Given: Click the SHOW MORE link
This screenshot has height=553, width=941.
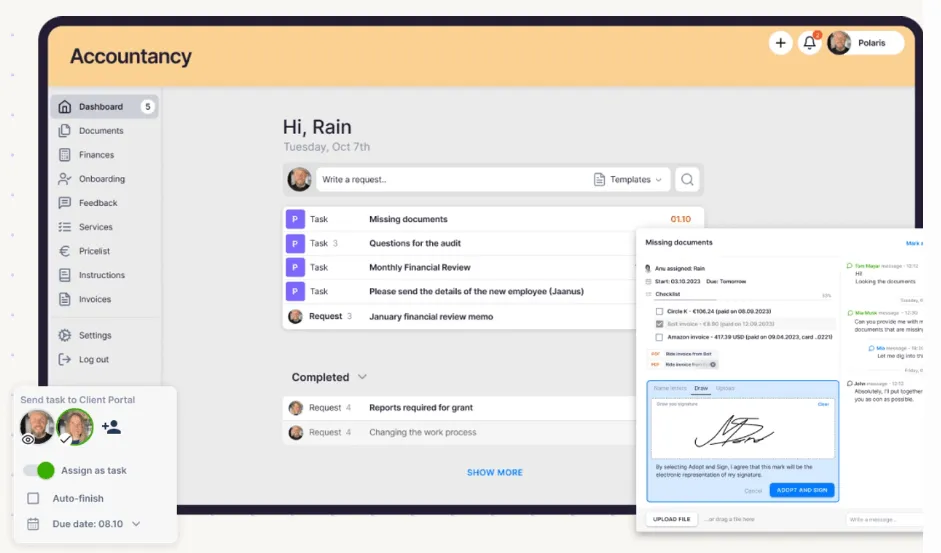Looking at the screenshot, I should (x=495, y=473).
